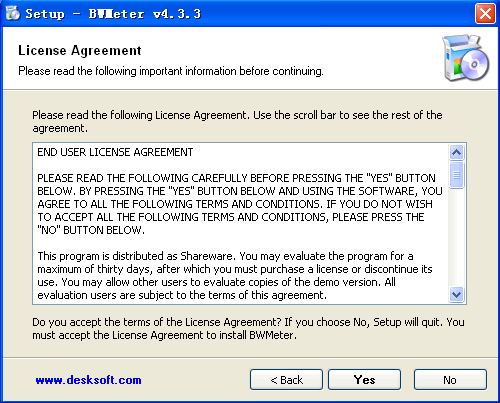Close the Setup window with the X button
This screenshot has width=500, height=403.
pyautogui.click(x=485, y=14)
